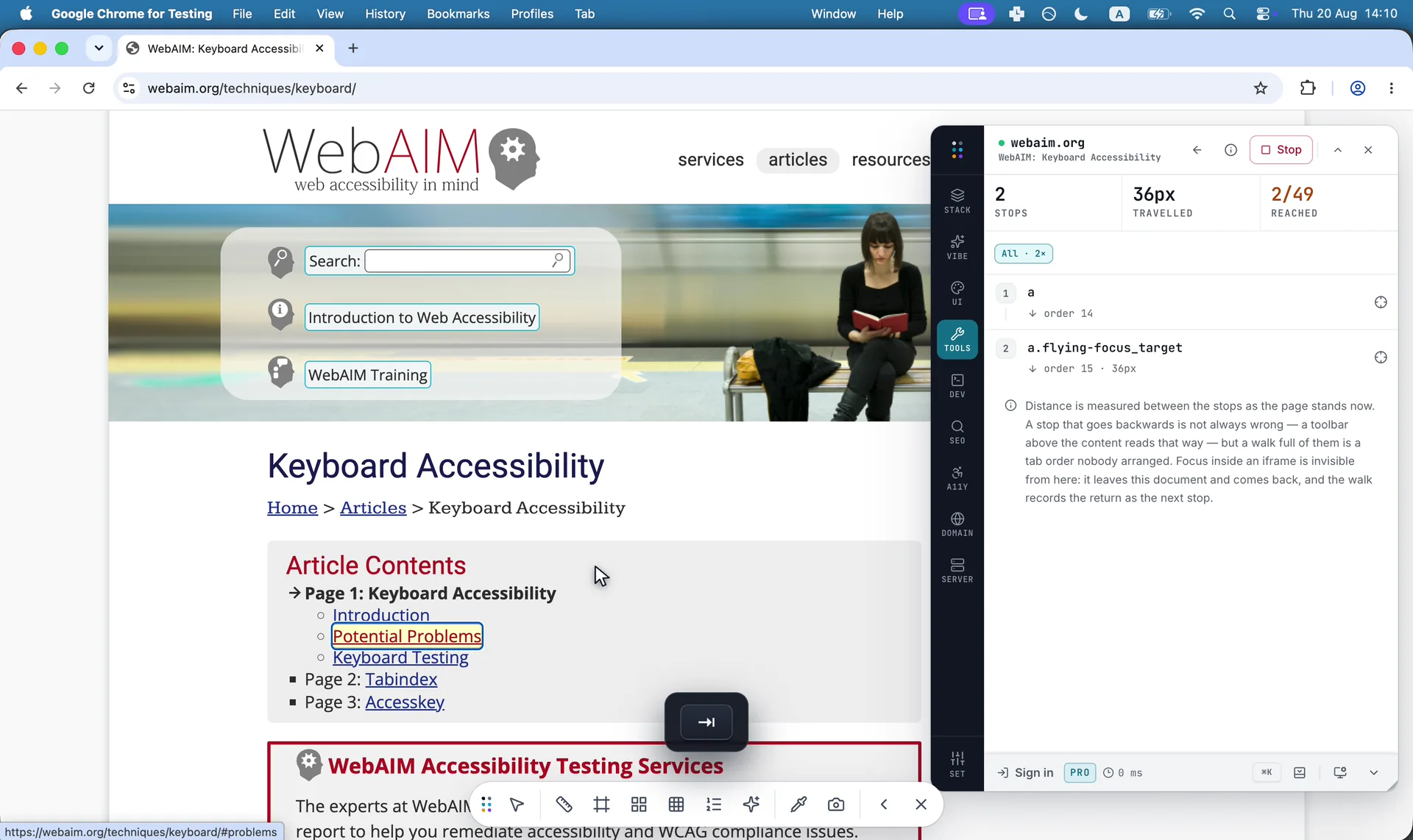Follow the Keyboard Testing link

(400, 658)
